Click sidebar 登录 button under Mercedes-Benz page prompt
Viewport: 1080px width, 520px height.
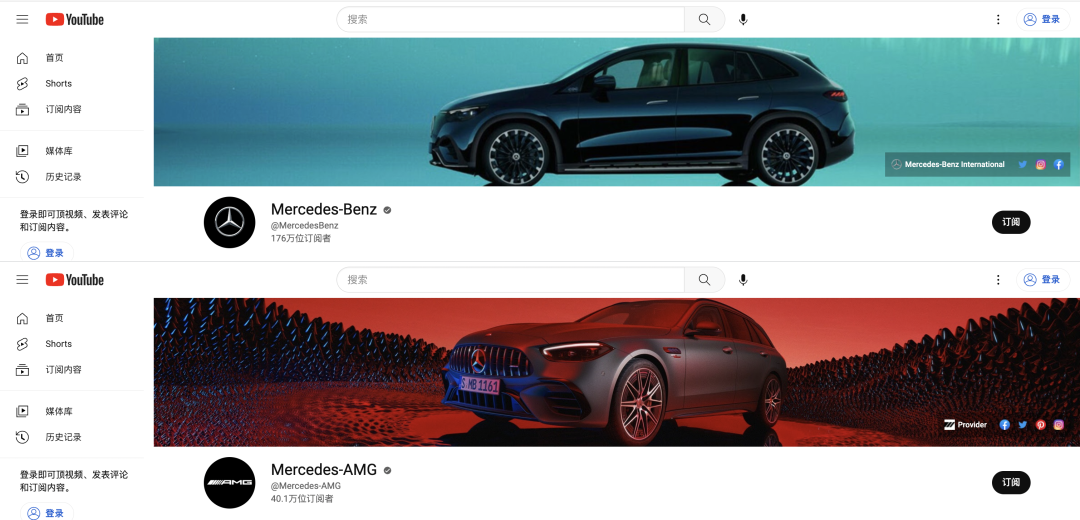(x=46, y=253)
